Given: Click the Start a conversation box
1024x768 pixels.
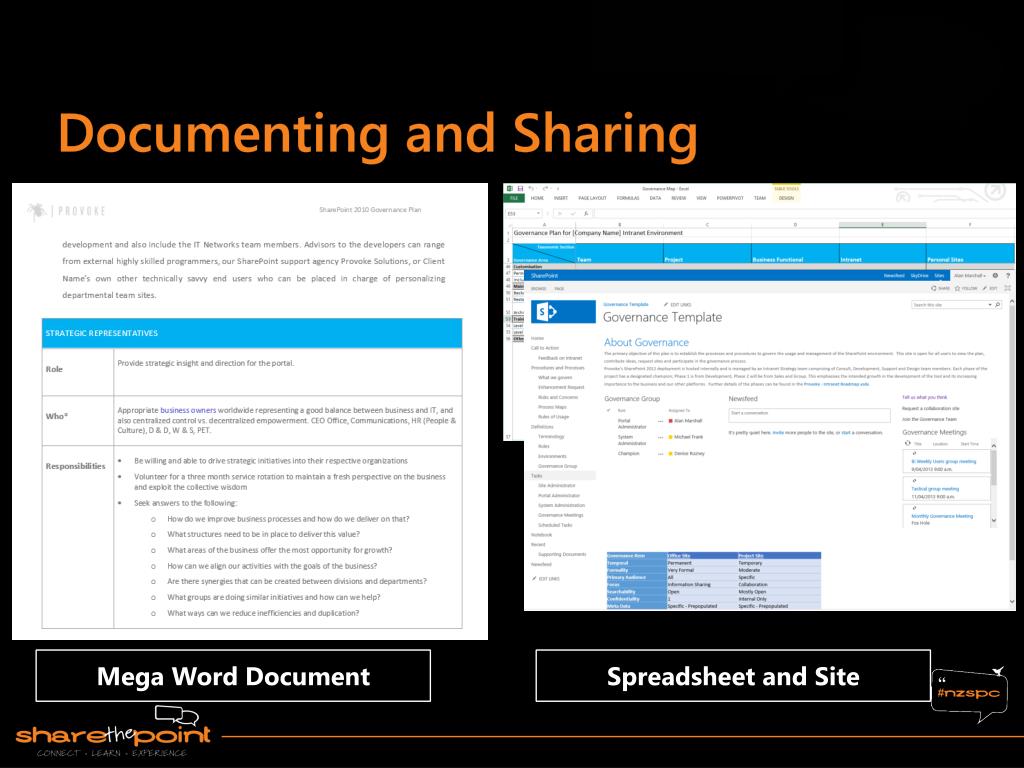Looking at the screenshot, I should [x=809, y=415].
